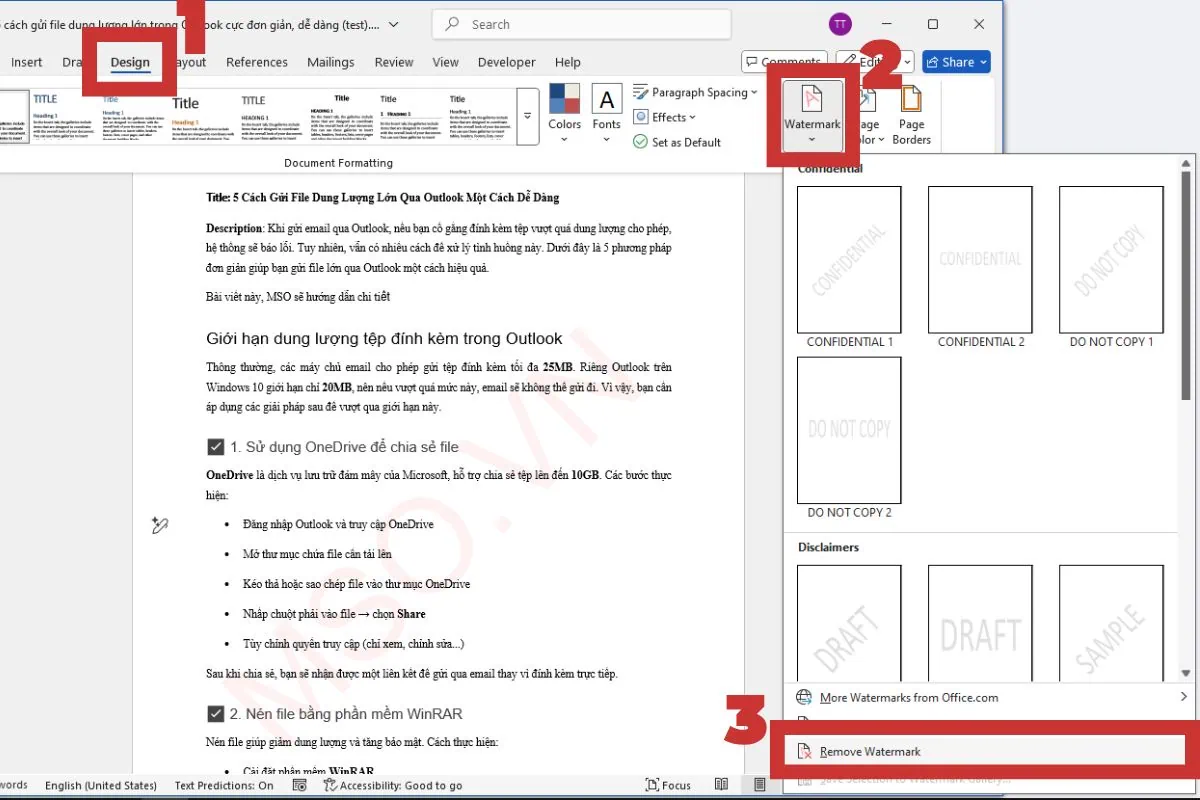Switch to the Review tab

pos(393,61)
